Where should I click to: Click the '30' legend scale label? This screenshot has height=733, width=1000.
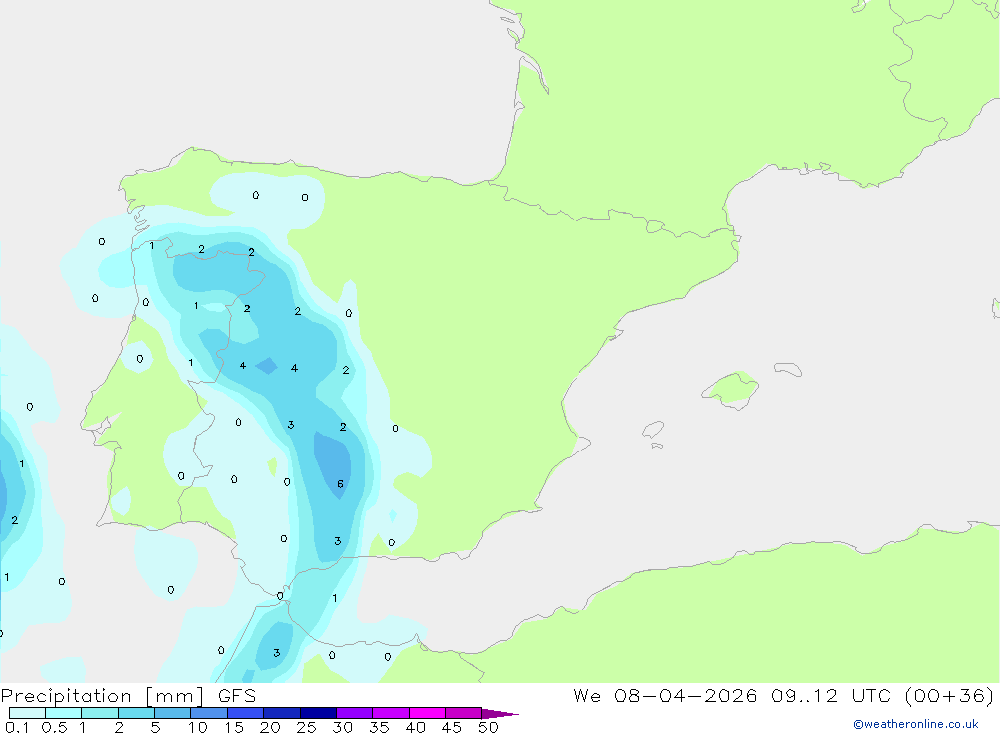point(343,727)
